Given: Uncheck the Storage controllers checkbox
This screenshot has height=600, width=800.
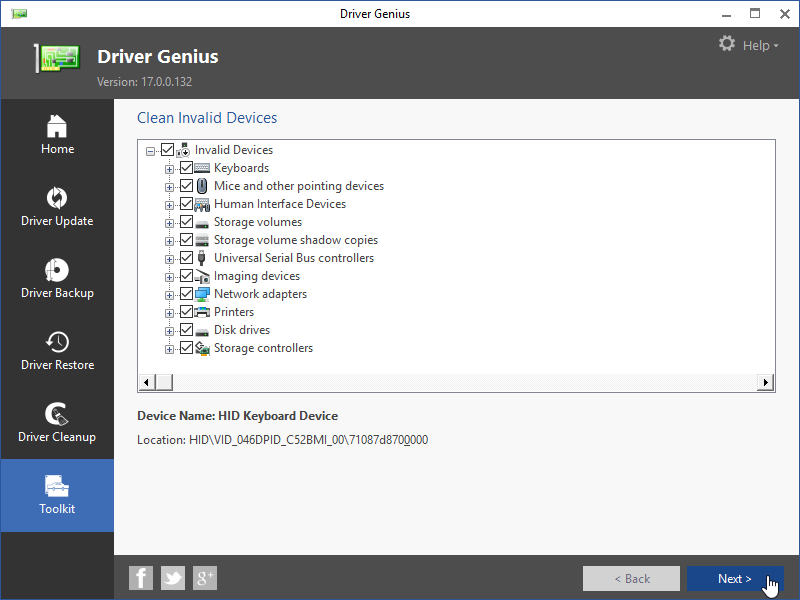Looking at the screenshot, I should click(186, 347).
